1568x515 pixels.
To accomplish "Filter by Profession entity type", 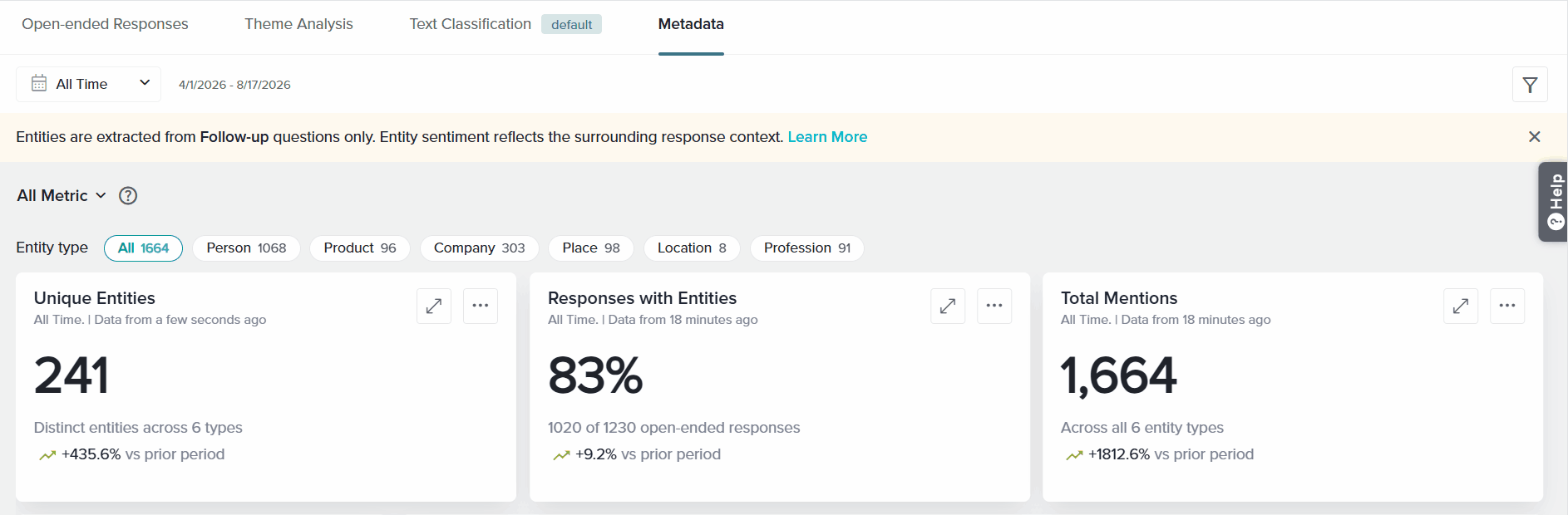I will 806,248.
